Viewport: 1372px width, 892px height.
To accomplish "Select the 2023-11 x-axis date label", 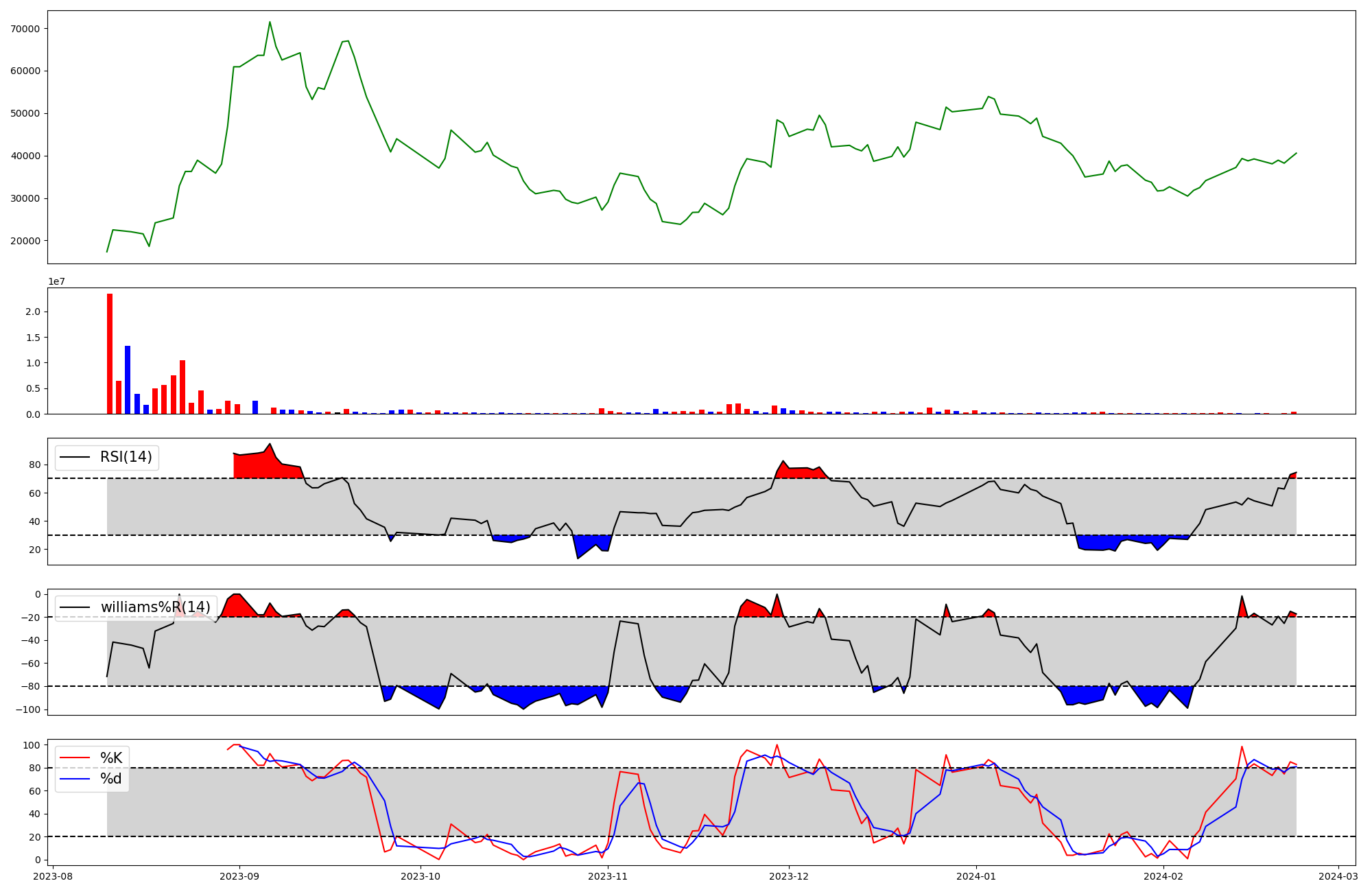I will coord(608,876).
